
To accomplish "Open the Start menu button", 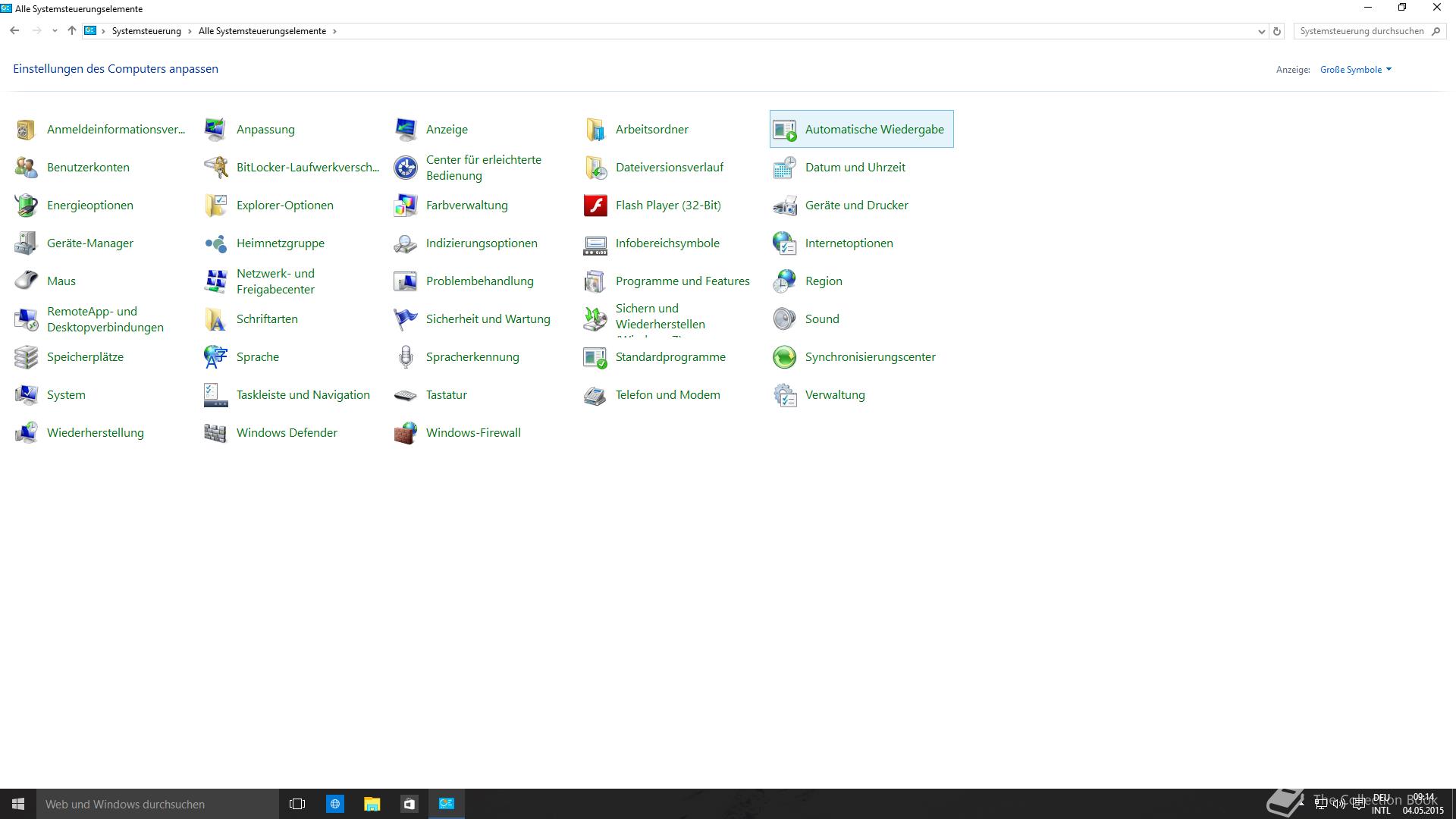I will (18, 804).
